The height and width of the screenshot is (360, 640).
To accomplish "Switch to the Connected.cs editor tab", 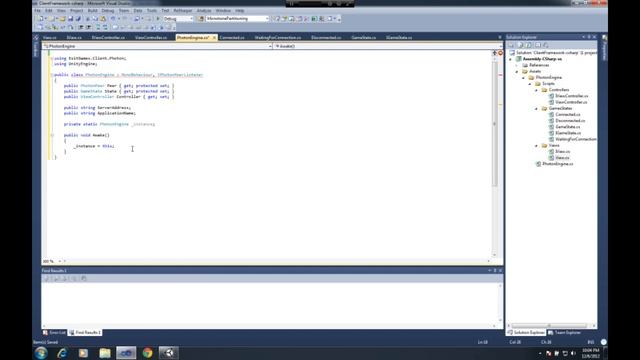I will point(232,38).
